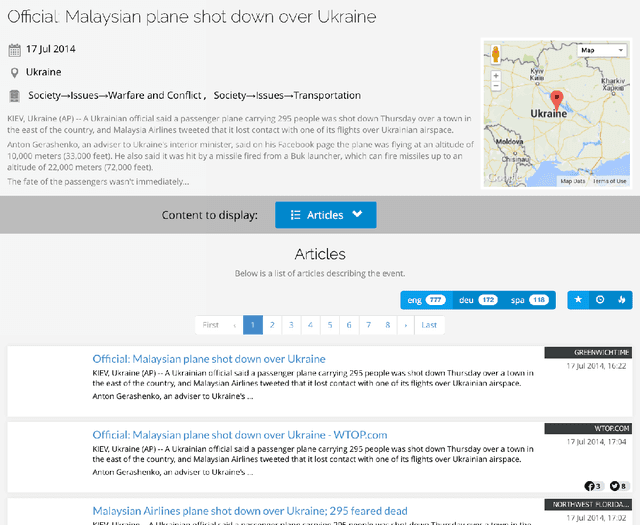
Task: Click Twitter share count on WTOP article
Action: click(x=618, y=486)
